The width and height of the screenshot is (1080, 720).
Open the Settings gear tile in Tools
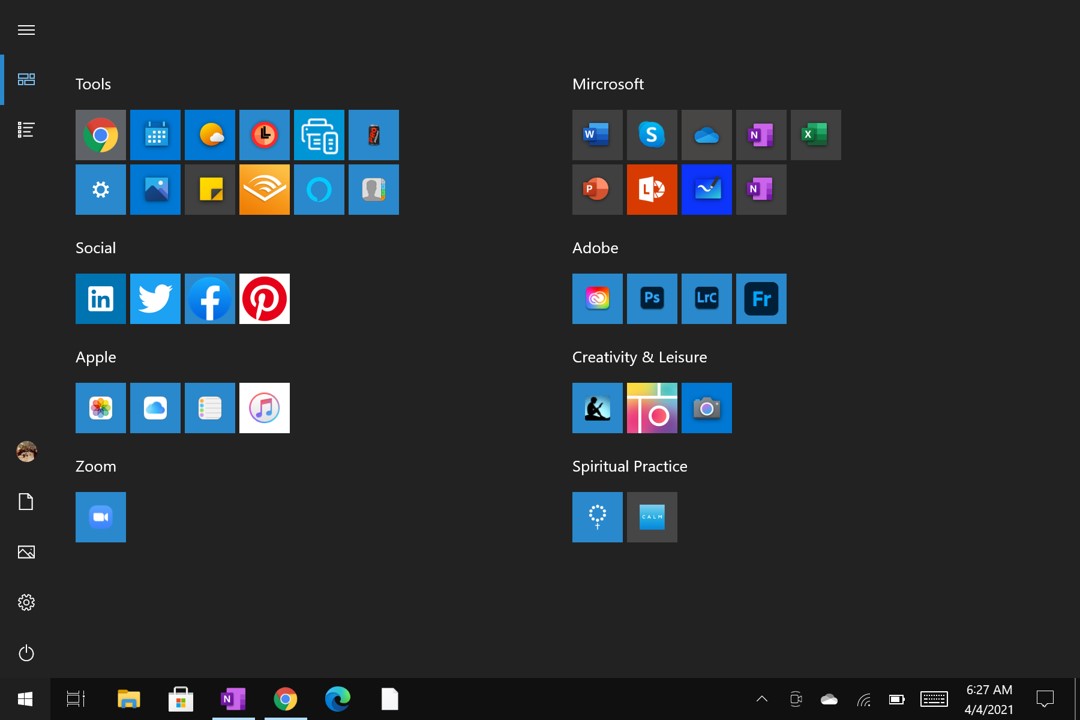point(101,189)
